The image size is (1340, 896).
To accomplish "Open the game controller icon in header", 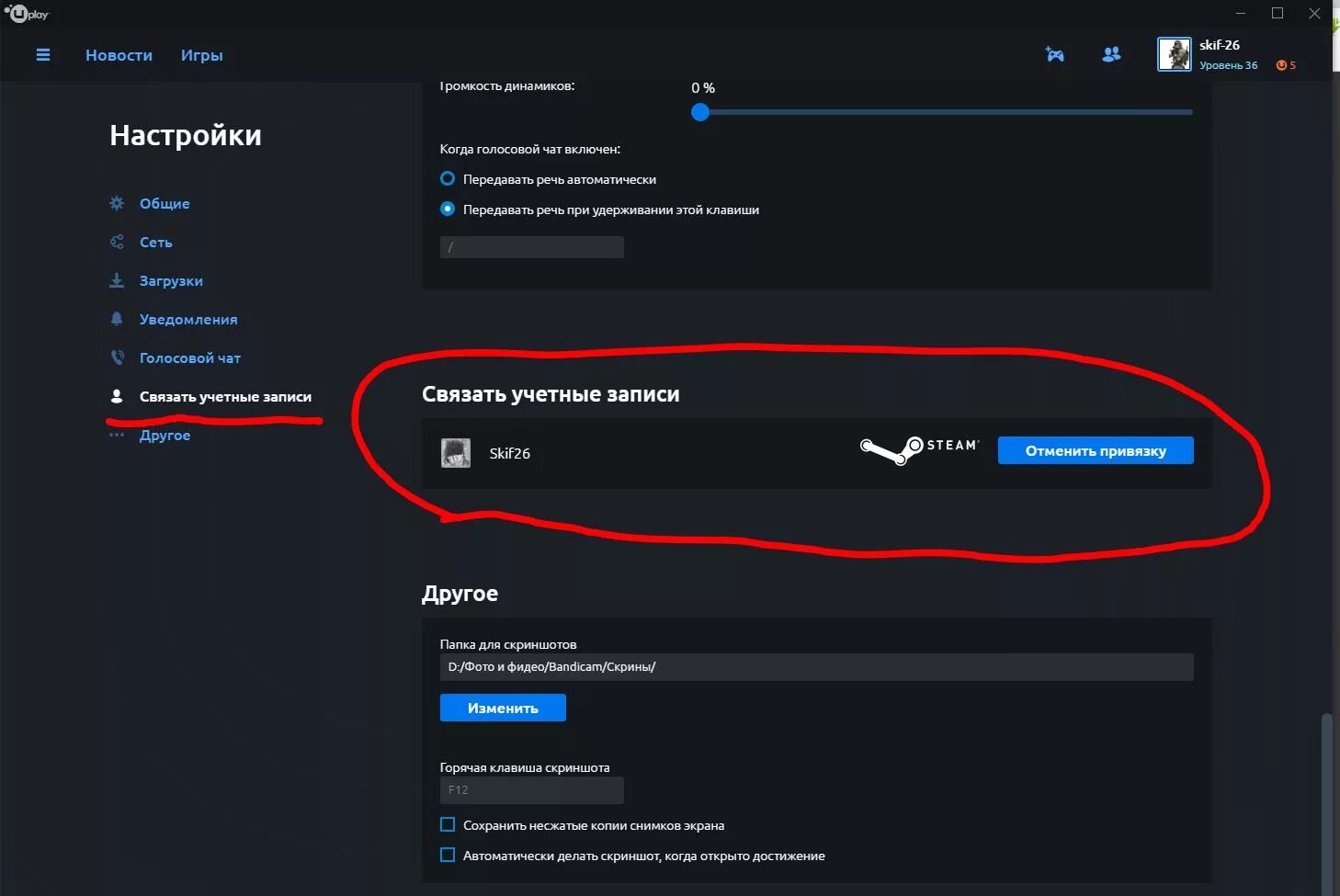I will [1055, 55].
